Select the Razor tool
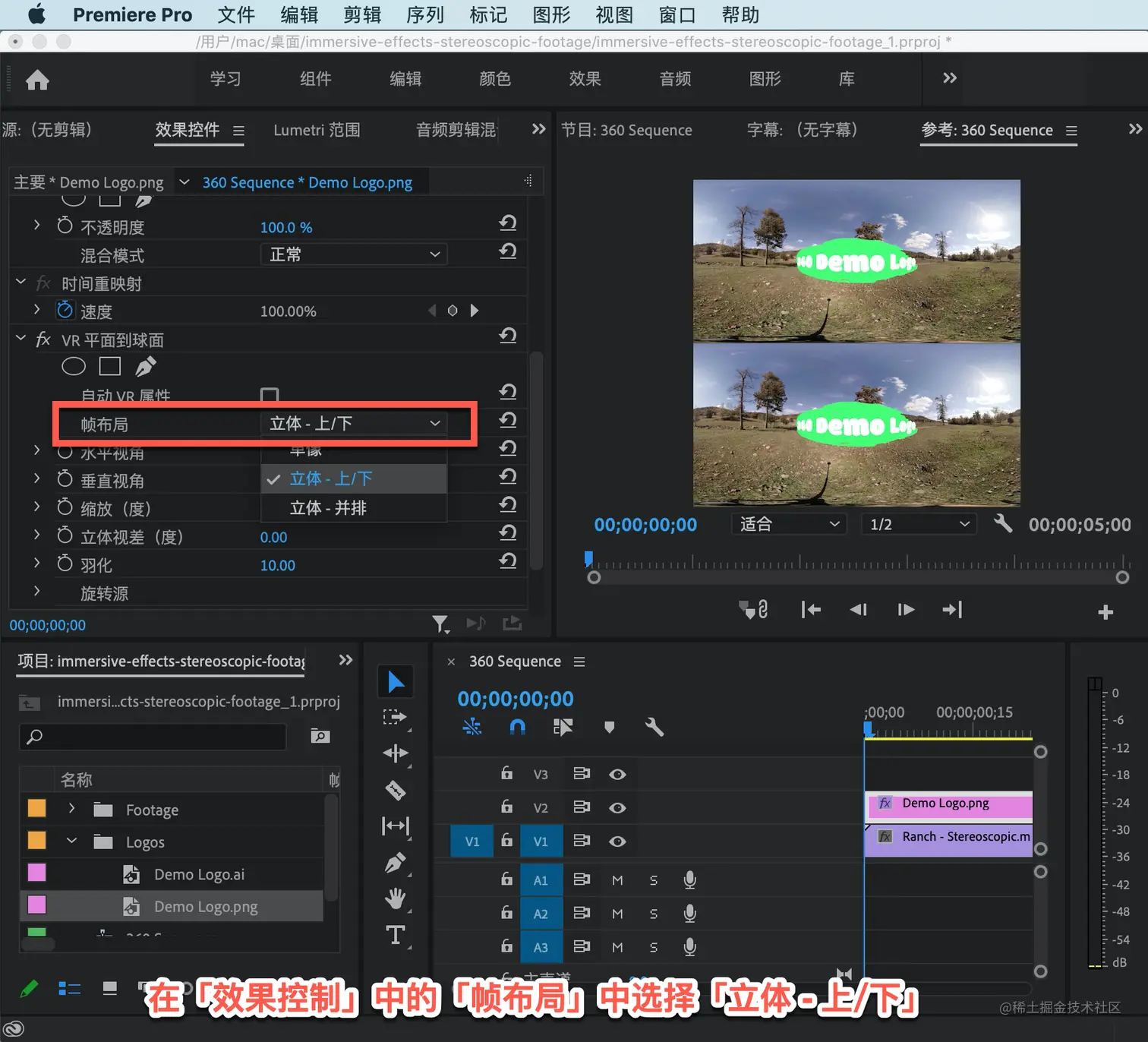 click(396, 790)
